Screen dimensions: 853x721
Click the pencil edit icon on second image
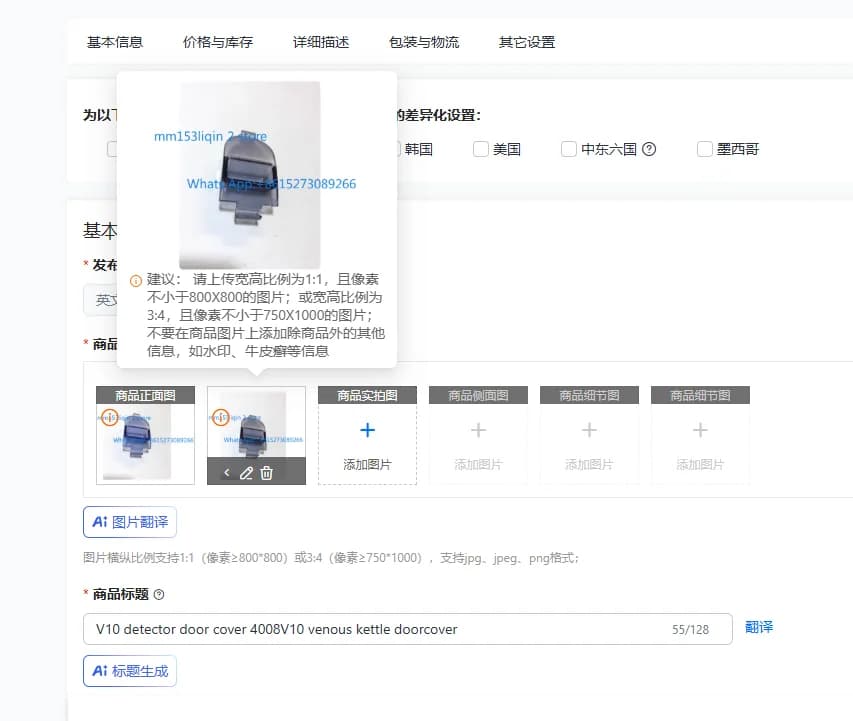(246, 473)
